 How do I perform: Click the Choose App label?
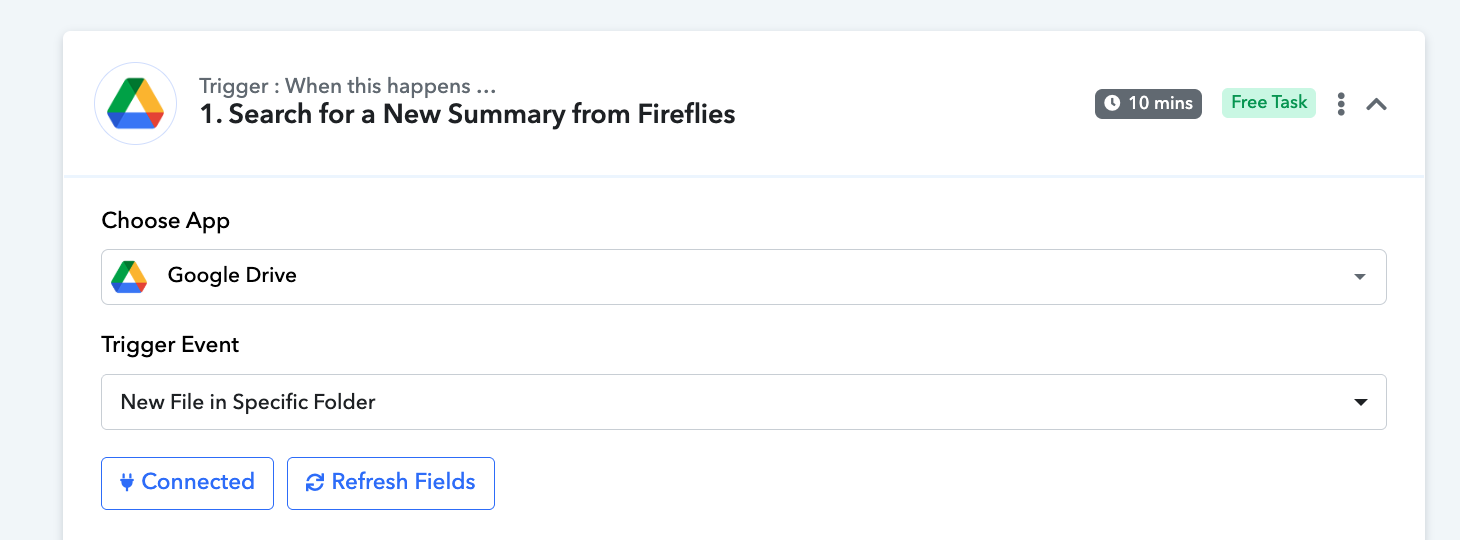(x=166, y=221)
